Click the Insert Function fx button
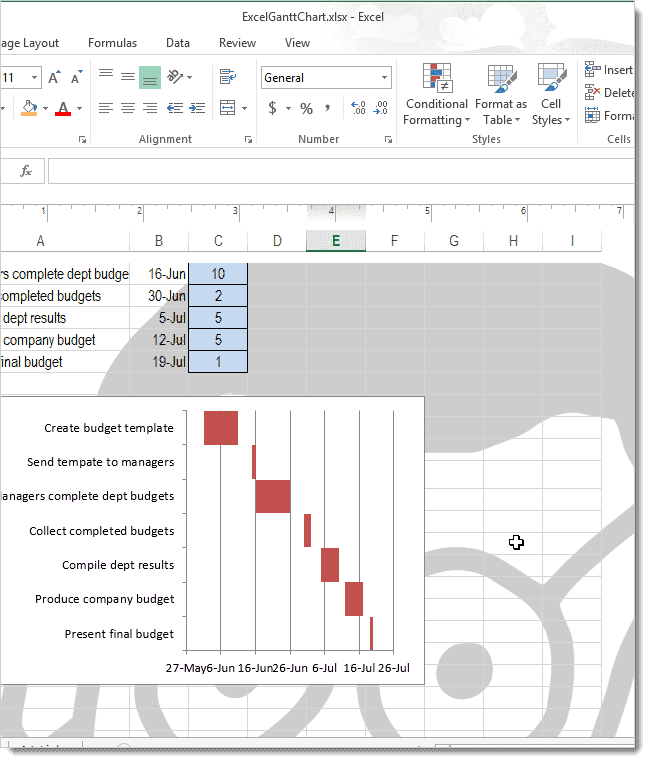This screenshot has width=650, height=763. (x=26, y=171)
